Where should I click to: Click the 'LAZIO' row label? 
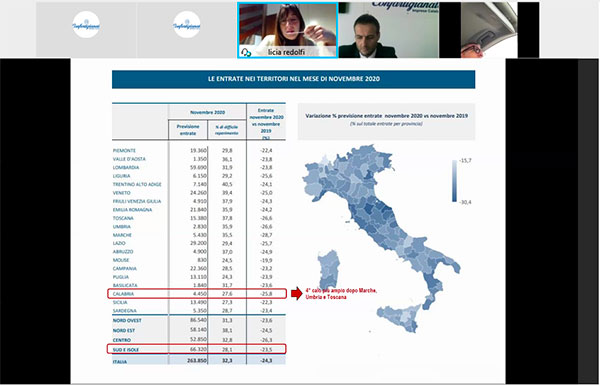click(x=119, y=243)
